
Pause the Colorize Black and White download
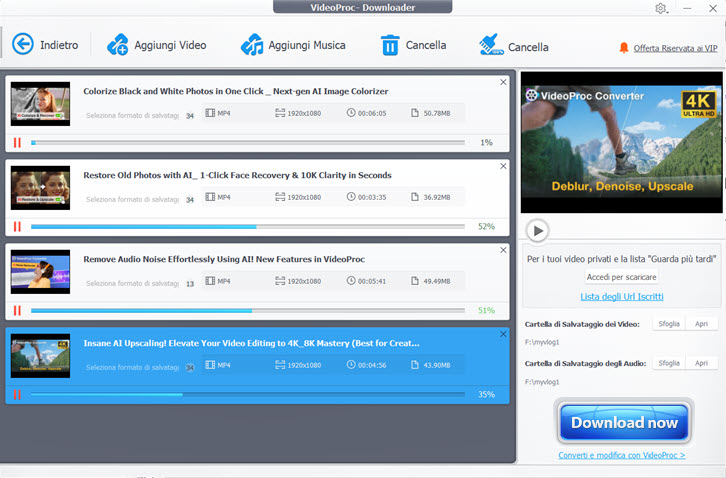tap(17, 143)
